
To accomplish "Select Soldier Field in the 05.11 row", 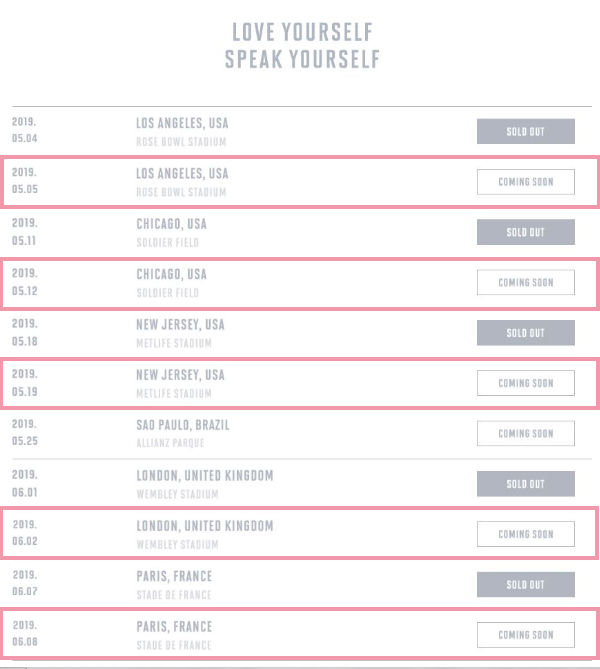I will [167, 242].
